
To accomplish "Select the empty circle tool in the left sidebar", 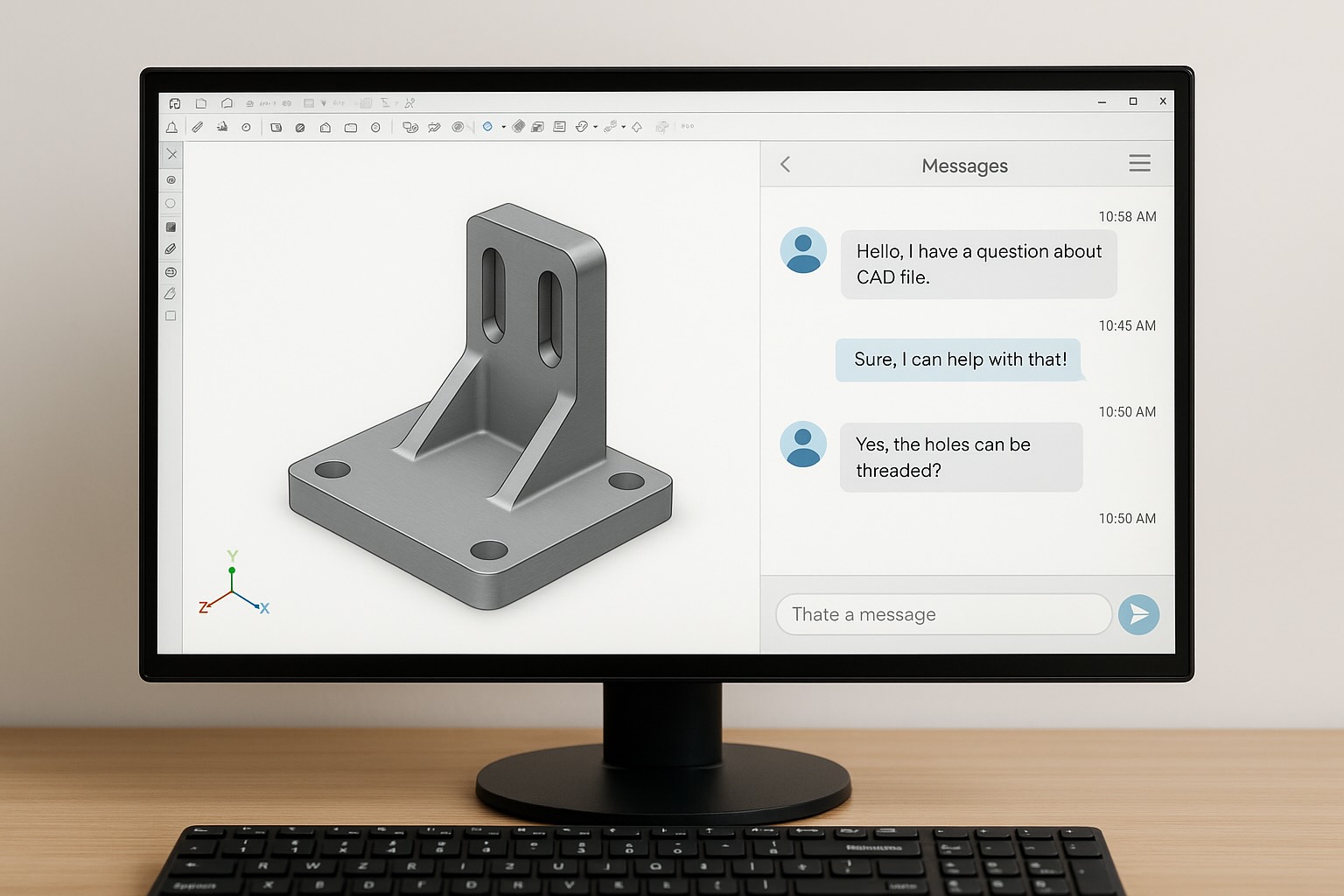I will click(x=171, y=203).
